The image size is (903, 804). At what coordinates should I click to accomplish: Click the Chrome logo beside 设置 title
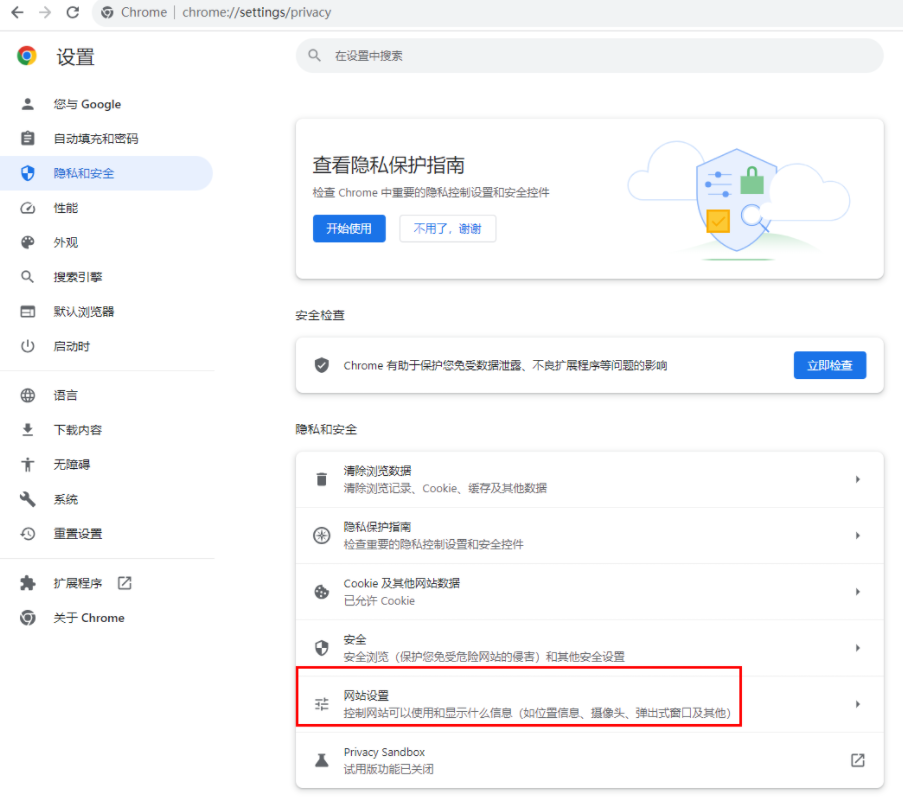(x=26, y=56)
